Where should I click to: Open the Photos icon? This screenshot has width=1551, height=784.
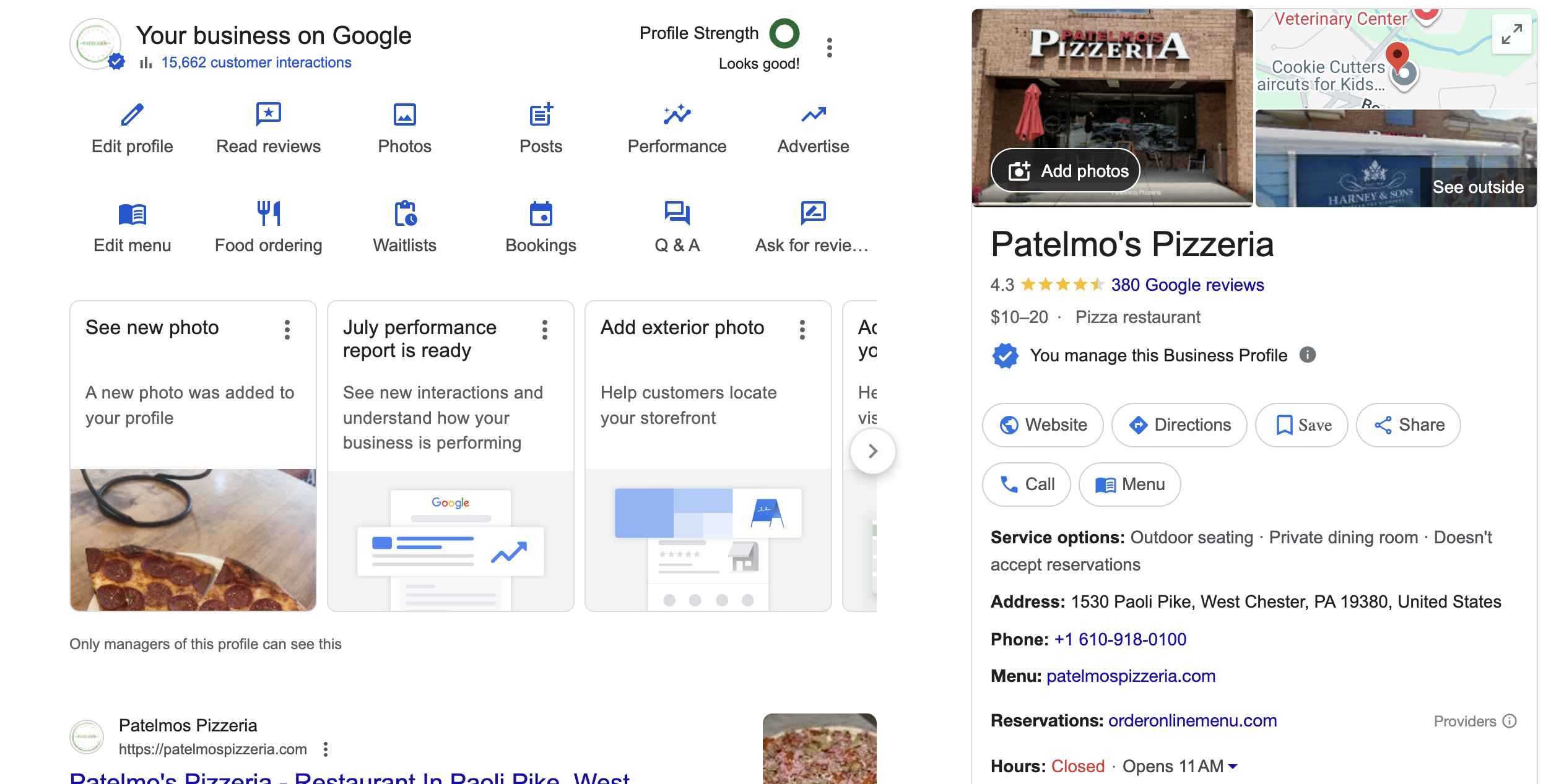(404, 114)
